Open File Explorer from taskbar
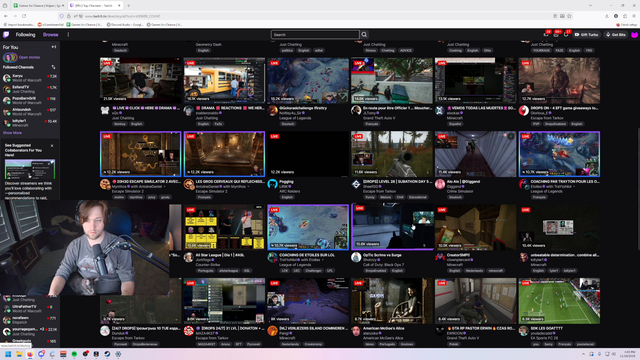This screenshot has height=360, width=640. (19, 354)
